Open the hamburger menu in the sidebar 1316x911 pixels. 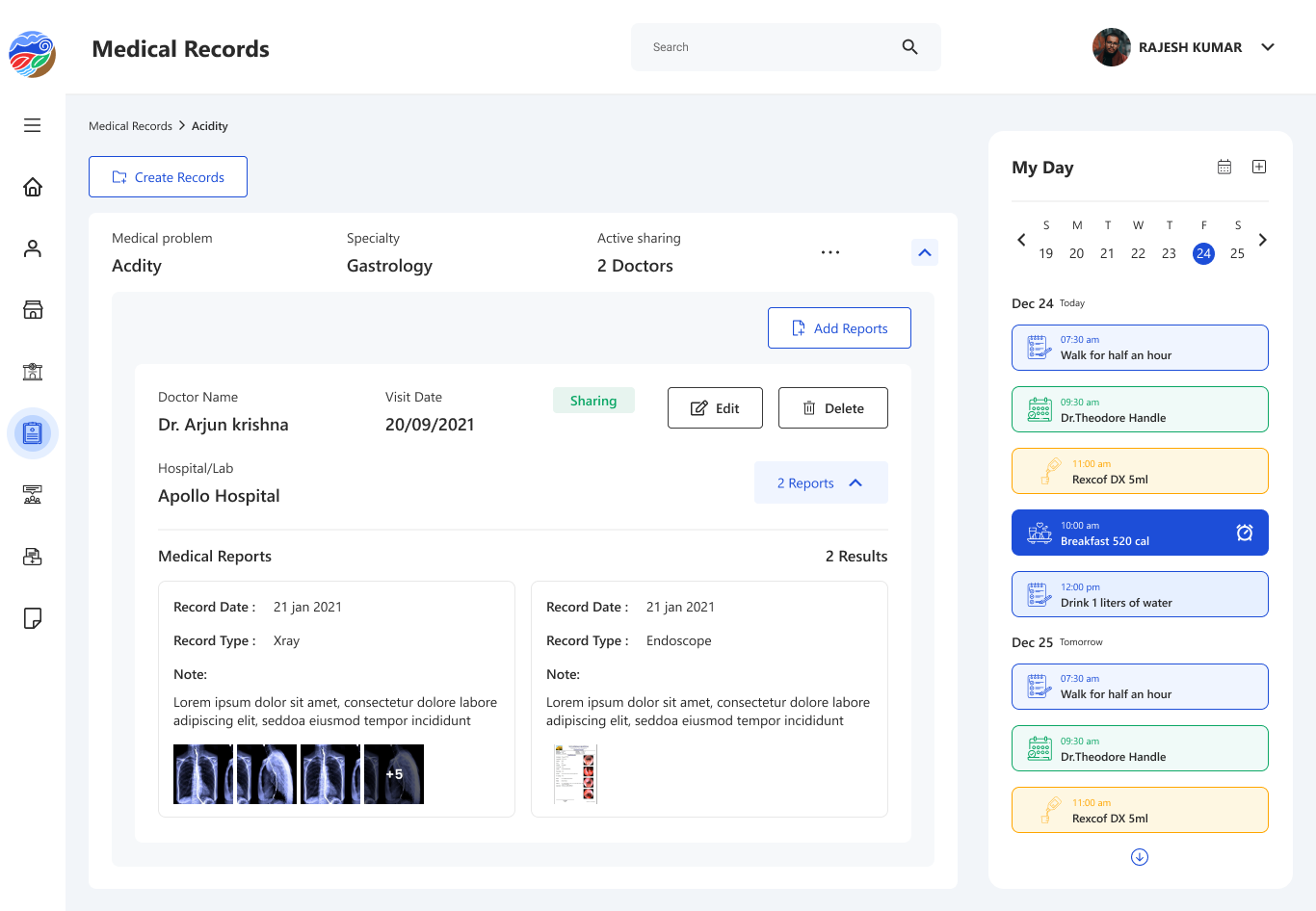pos(33,125)
